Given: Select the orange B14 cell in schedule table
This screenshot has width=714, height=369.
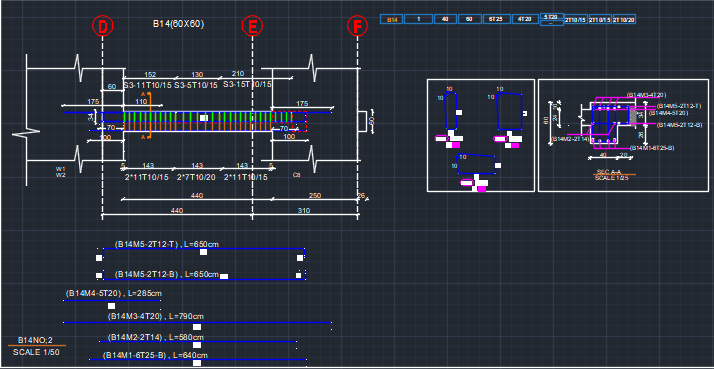Looking at the screenshot, I should [x=392, y=20].
